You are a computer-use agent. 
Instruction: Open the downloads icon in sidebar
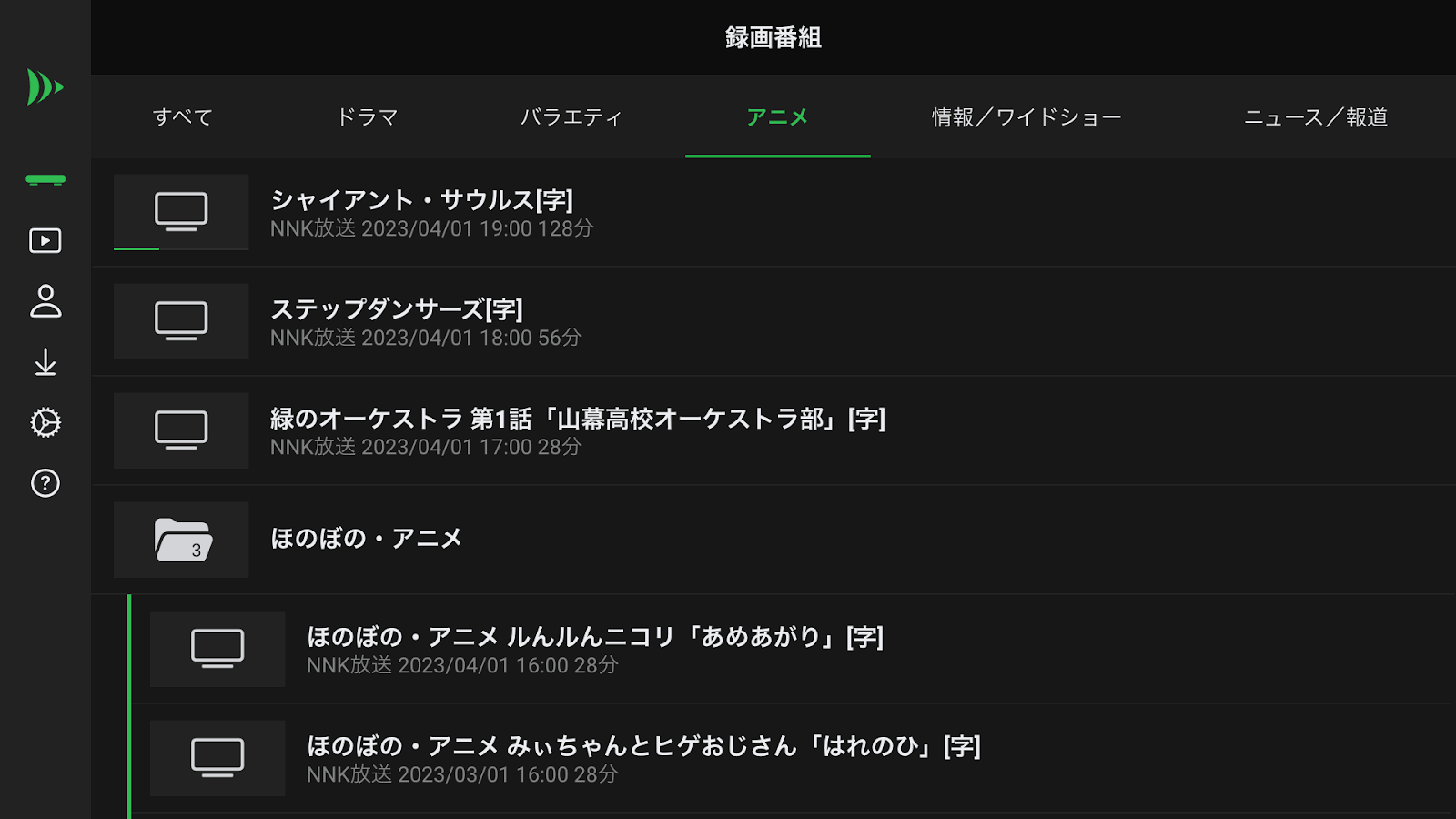[44, 363]
